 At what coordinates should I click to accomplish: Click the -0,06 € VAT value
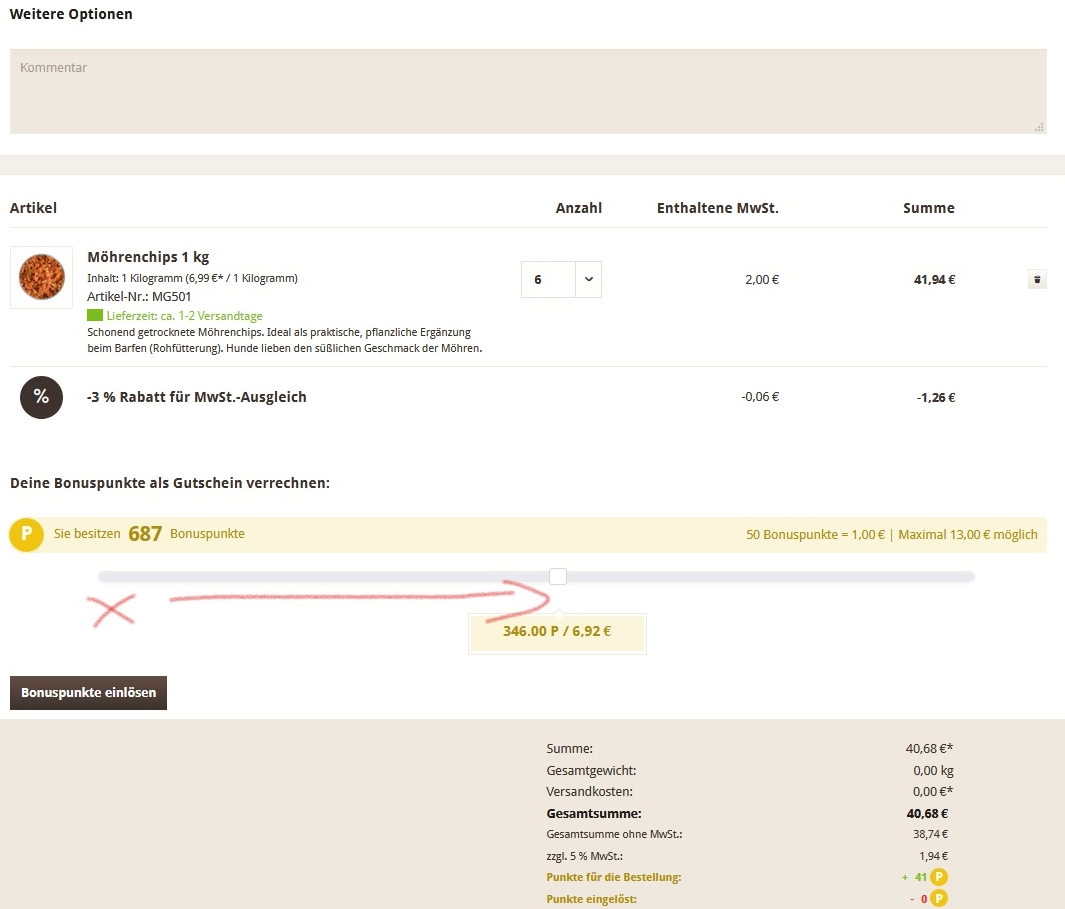(x=760, y=397)
